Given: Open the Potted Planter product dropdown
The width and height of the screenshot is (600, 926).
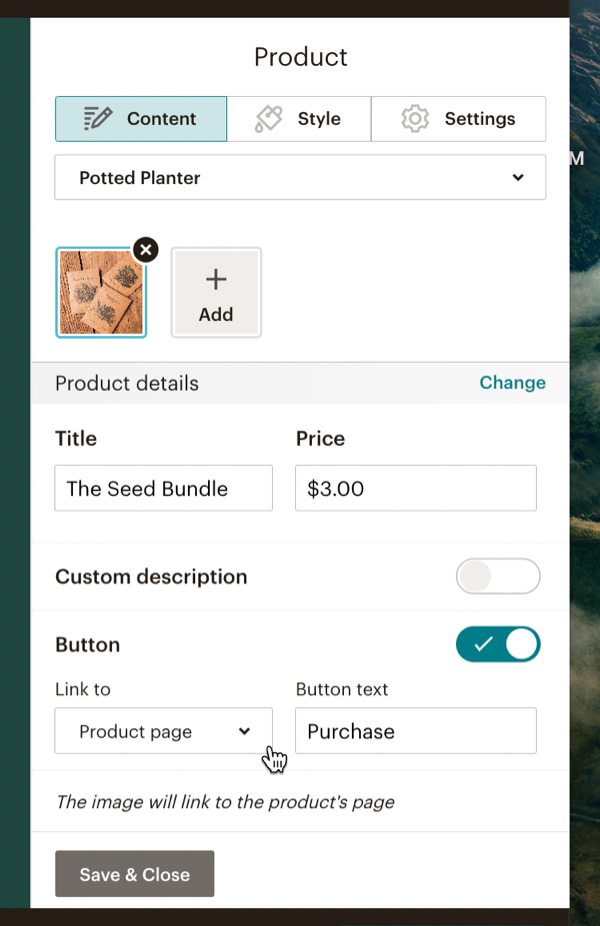Looking at the screenshot, I should [x=300, y=178].
